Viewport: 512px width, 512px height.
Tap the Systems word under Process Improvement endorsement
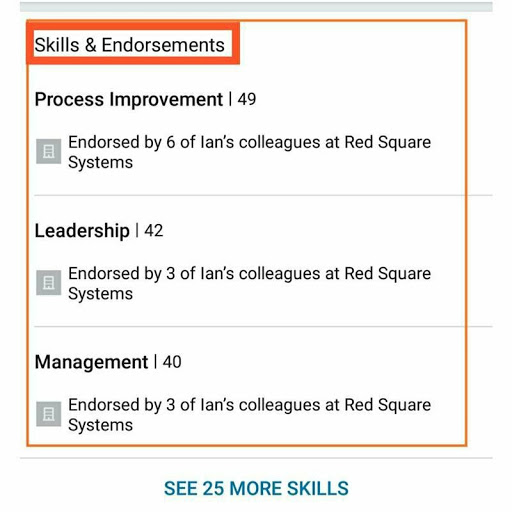click(100, 163)
